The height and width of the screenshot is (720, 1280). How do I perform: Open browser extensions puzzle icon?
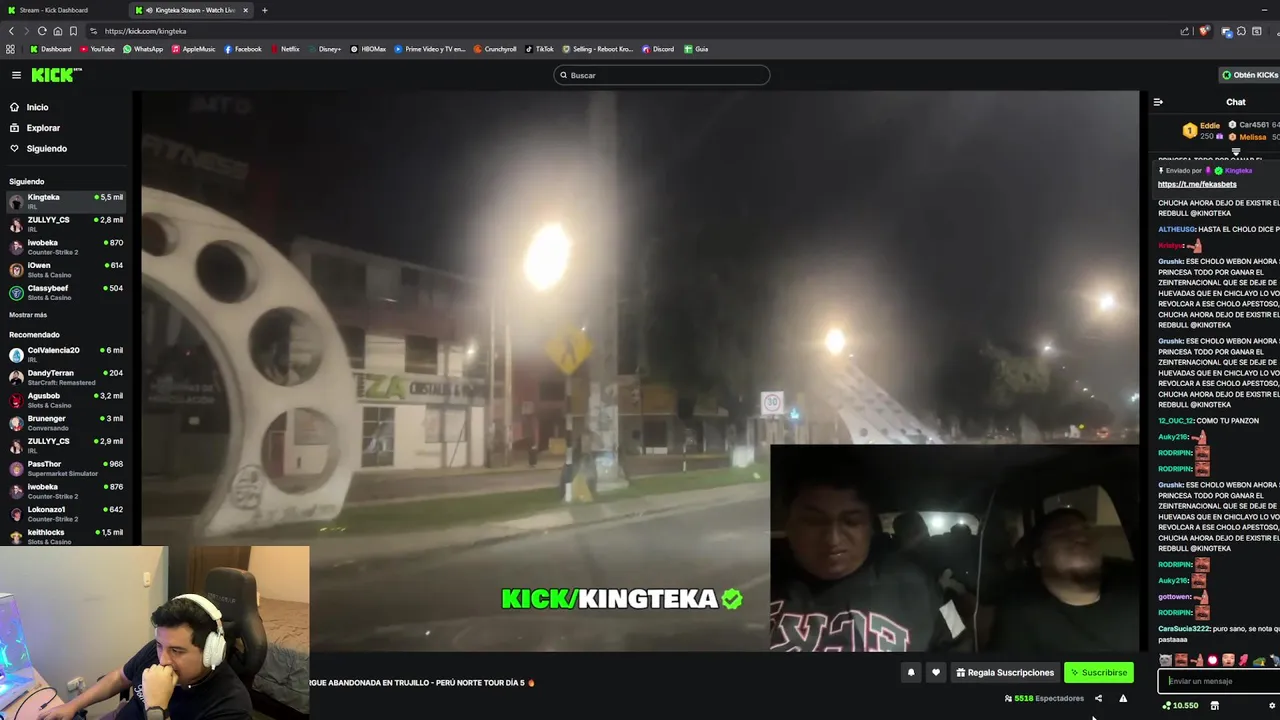tap(1241, 31)
